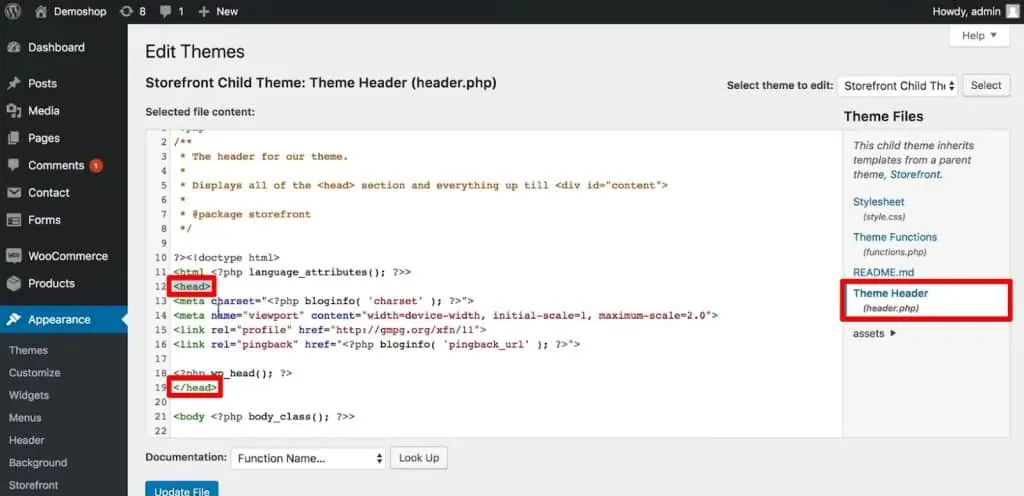This screenshot has height=496, width=1024.
Task: Click the viewport meta tag line
Action: 445,315
